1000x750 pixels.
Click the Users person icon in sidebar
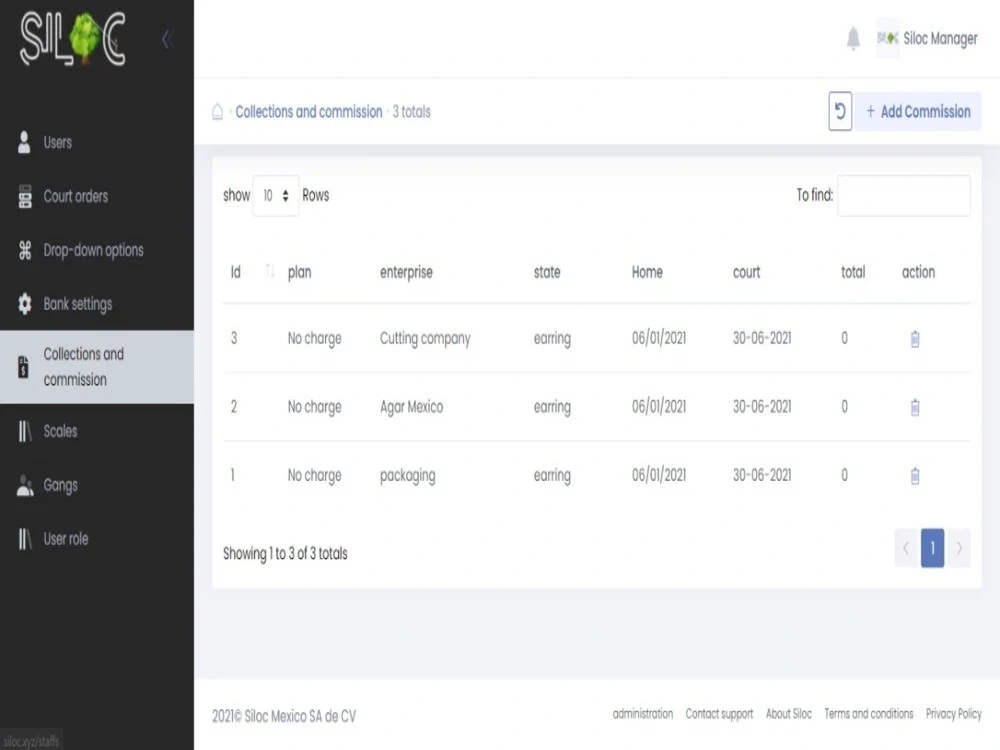click(x=24, y=142)
